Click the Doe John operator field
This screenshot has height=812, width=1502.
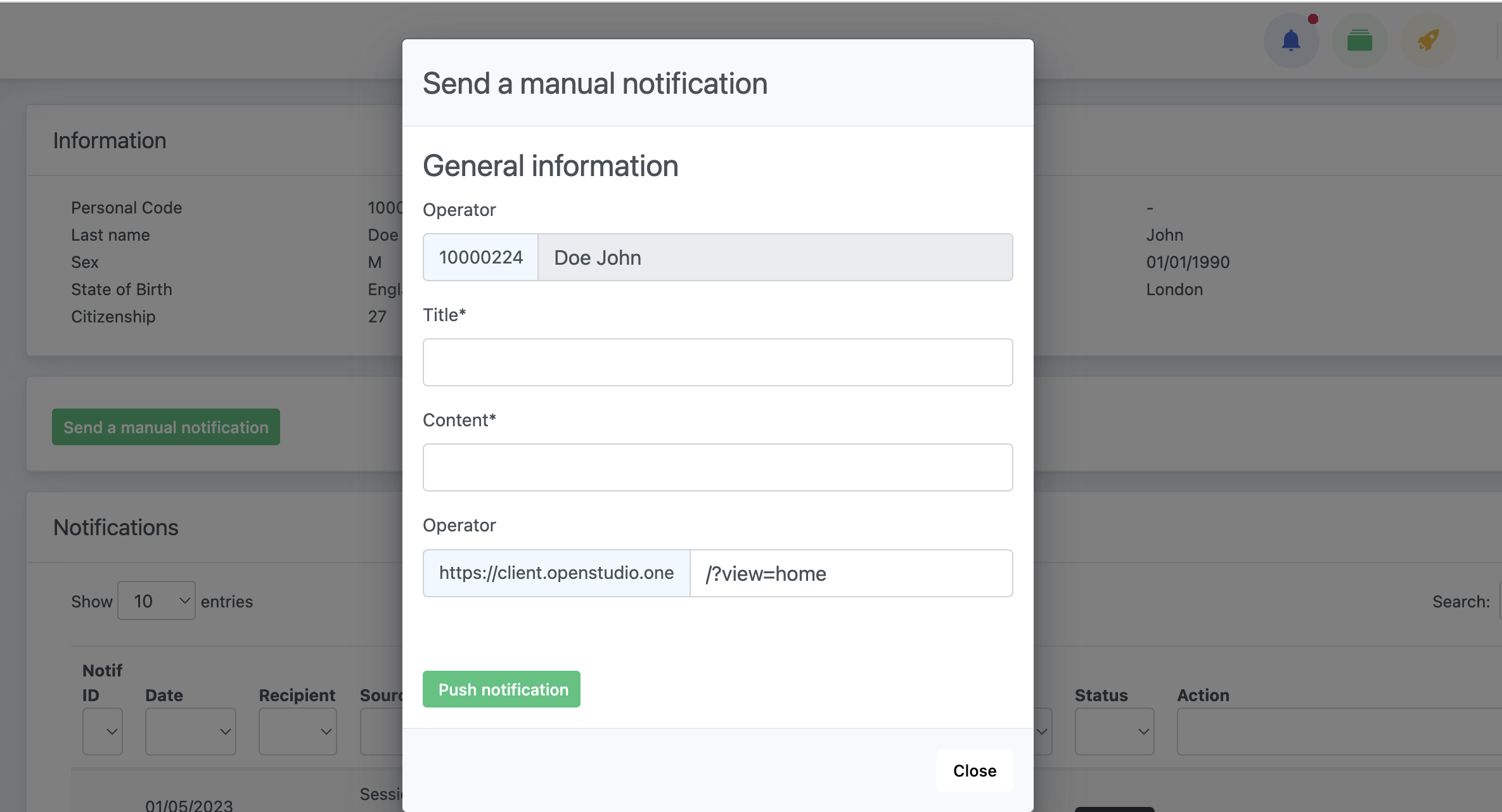click(x=775, y=257)
